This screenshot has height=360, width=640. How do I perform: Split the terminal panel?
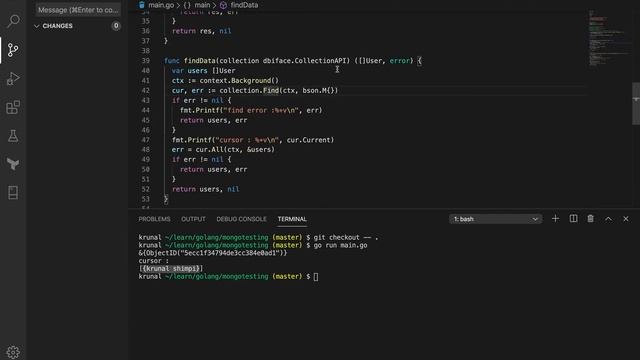(573, 219)
